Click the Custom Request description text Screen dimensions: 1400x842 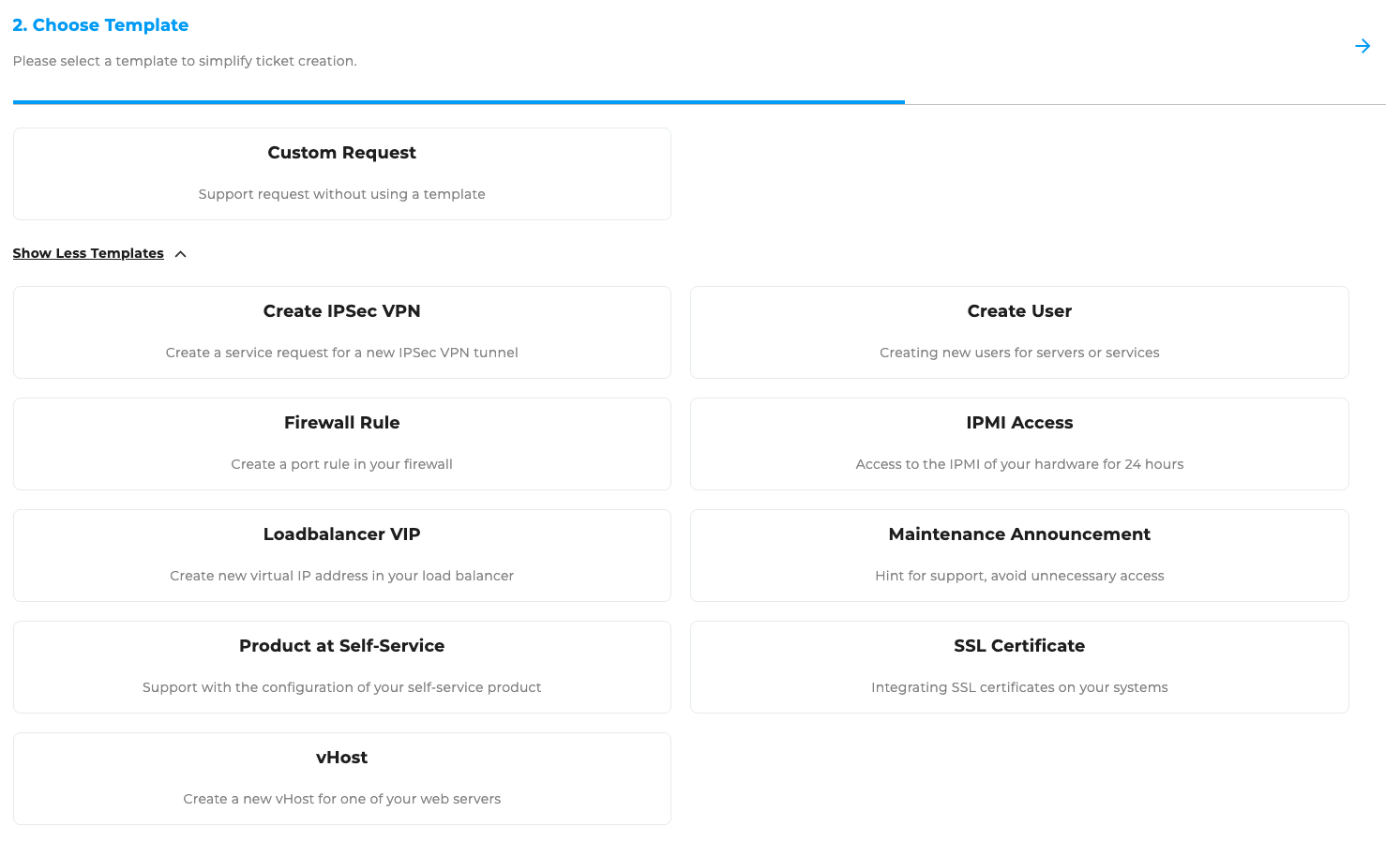tap(341, 194)
